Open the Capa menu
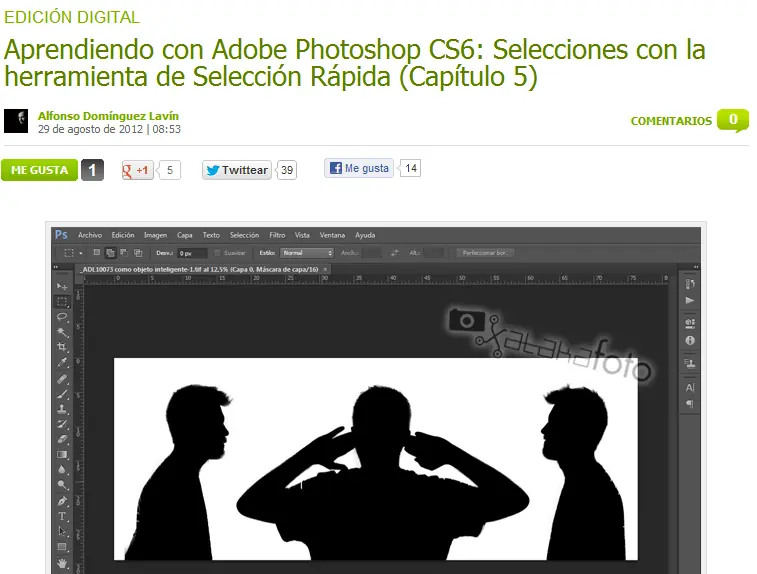The image size is (757, 574). click(184, 235)
